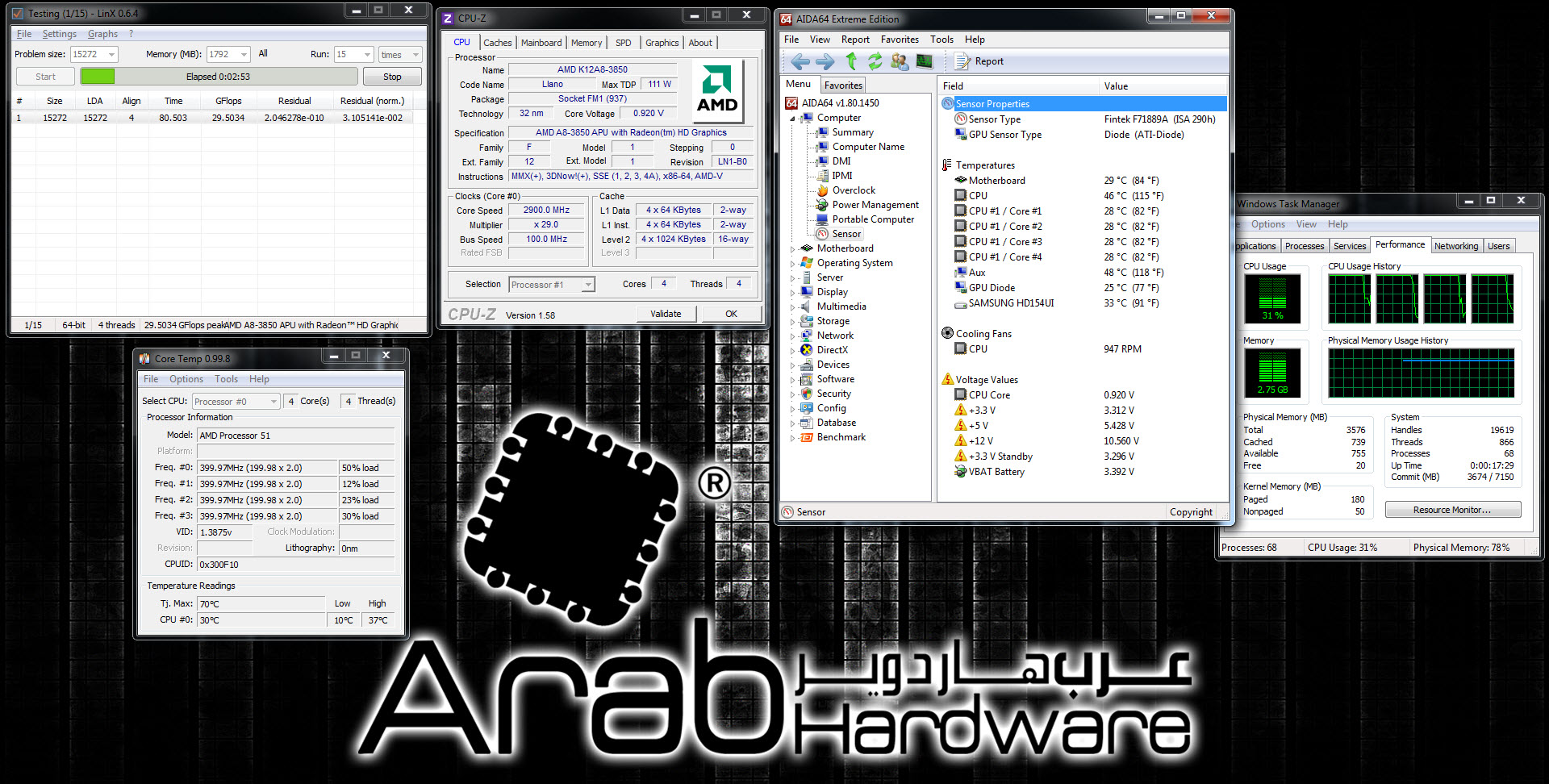
Task: Select the VBAT Battery row
Action: pos(1083,472)
